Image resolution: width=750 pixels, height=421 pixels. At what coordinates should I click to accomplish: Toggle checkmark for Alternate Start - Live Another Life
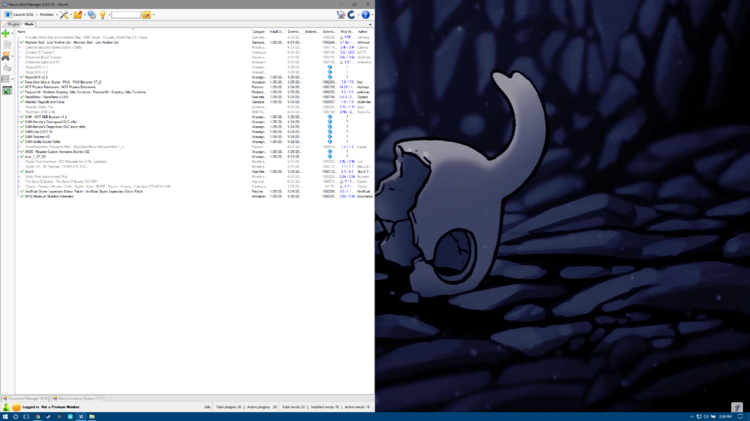[22, 43]
